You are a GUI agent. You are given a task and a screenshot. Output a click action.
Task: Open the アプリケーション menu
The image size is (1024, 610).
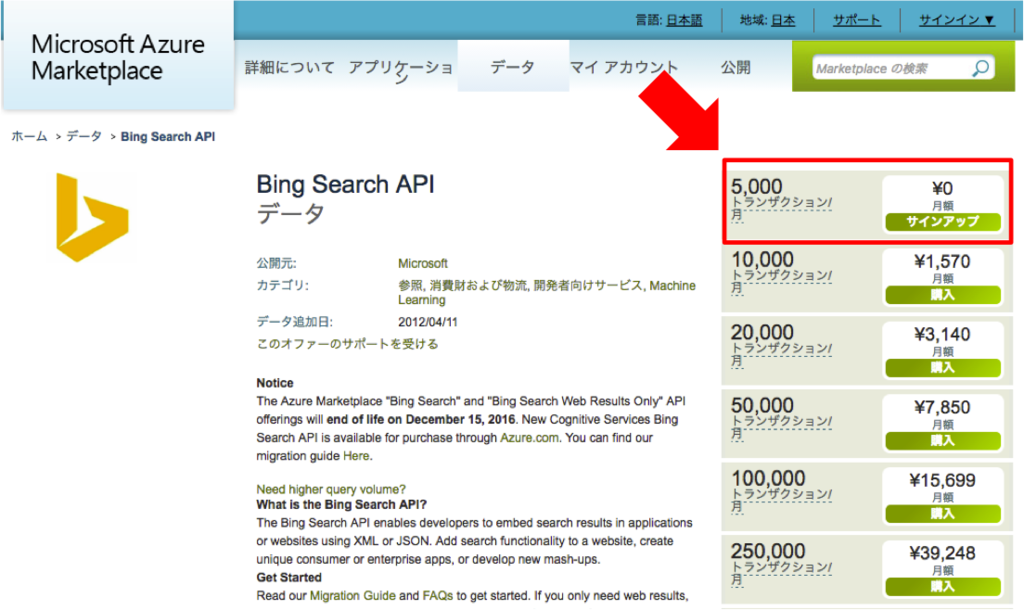click(x=400, y=71)
